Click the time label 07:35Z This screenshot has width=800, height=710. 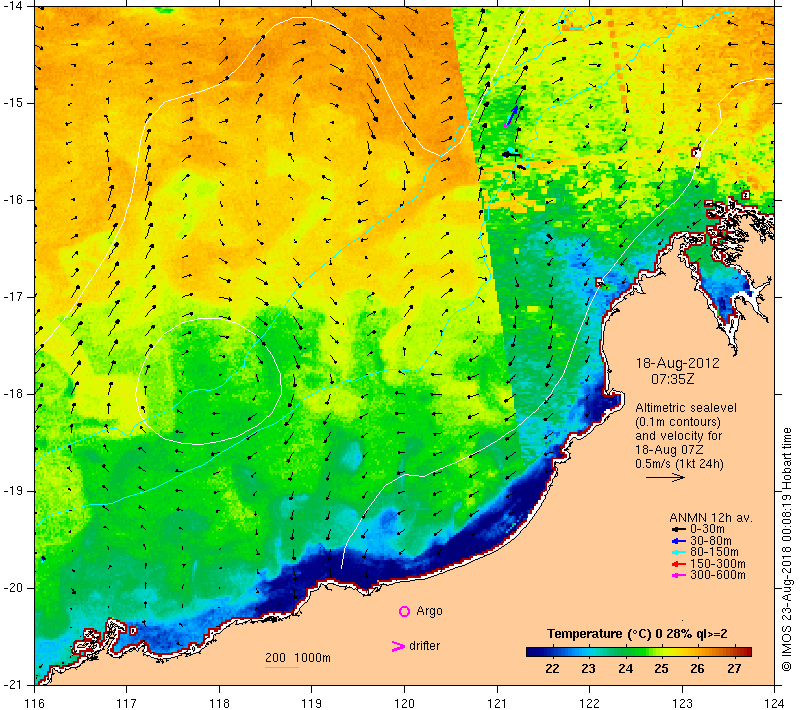(x=672, y=379)
